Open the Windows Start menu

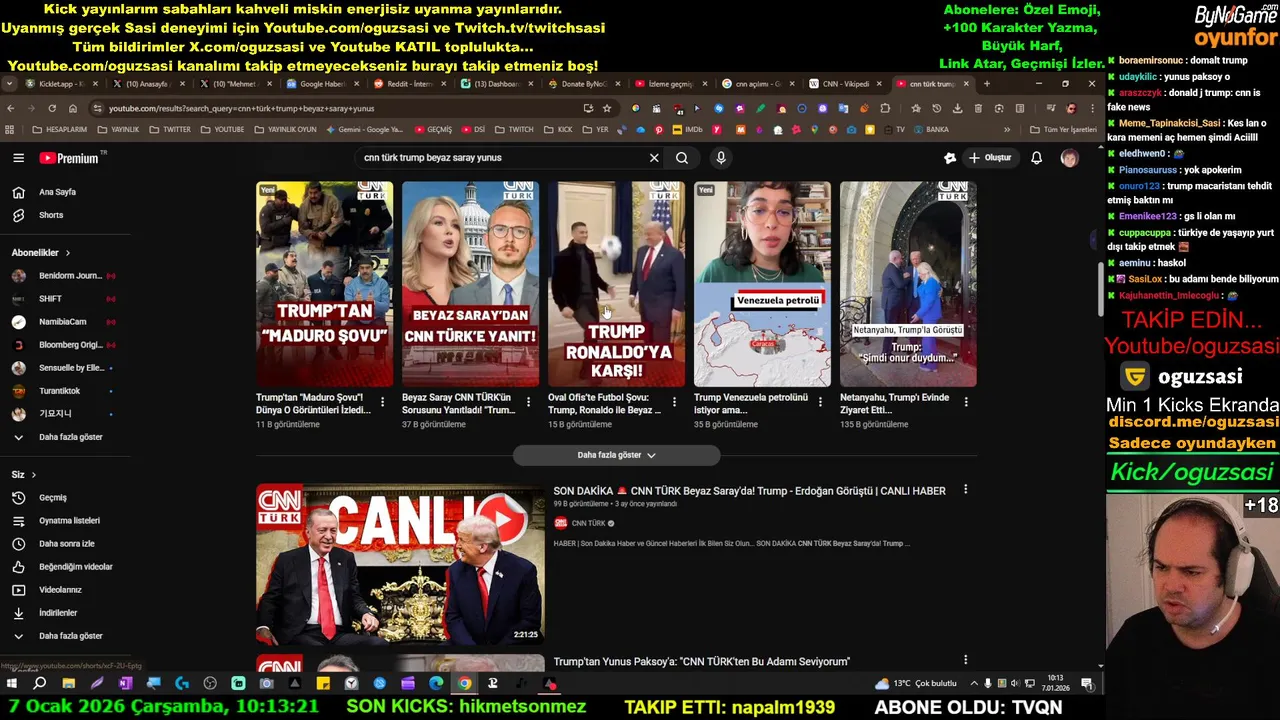tap(12, 684)
